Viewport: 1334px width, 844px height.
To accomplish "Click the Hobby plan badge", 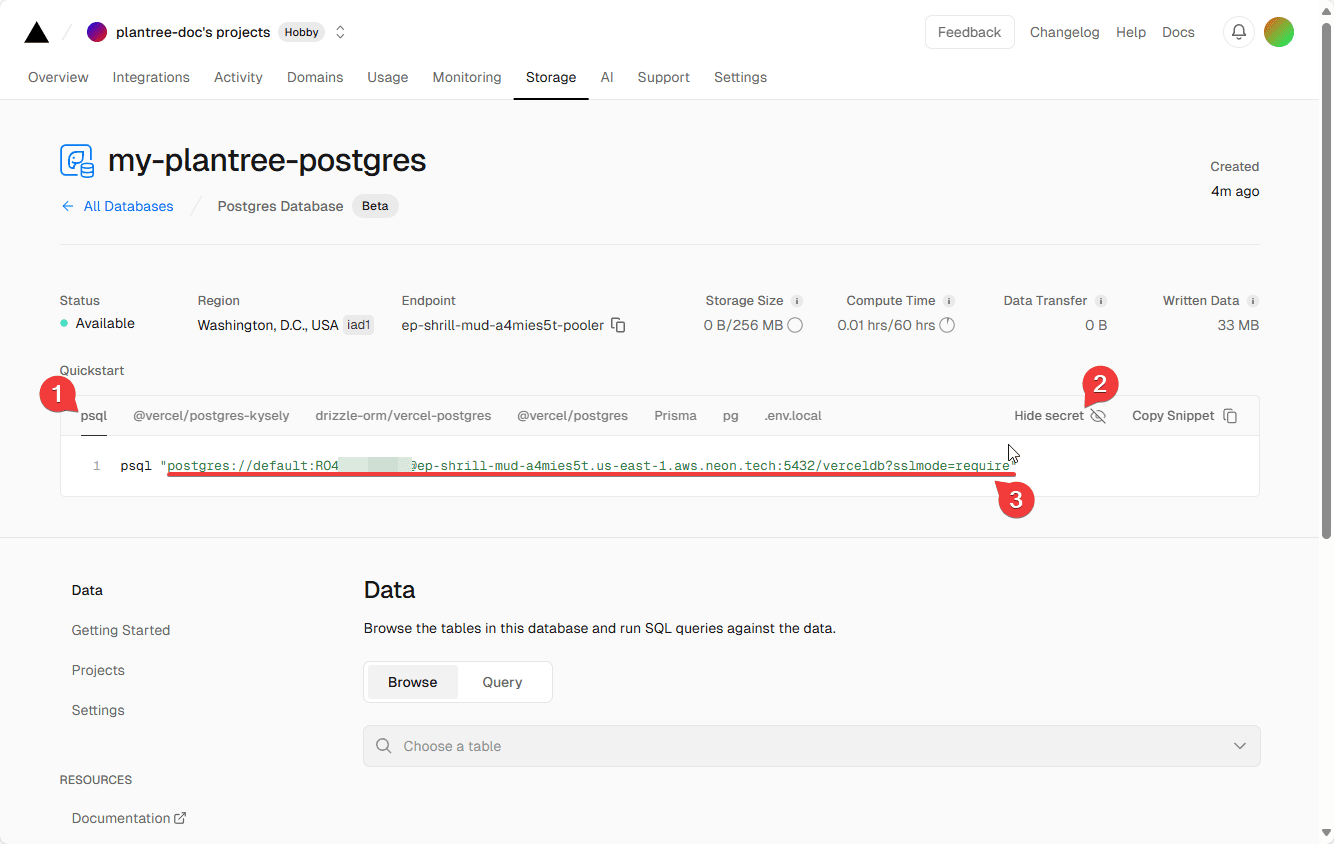I will [x=301, y=32].
